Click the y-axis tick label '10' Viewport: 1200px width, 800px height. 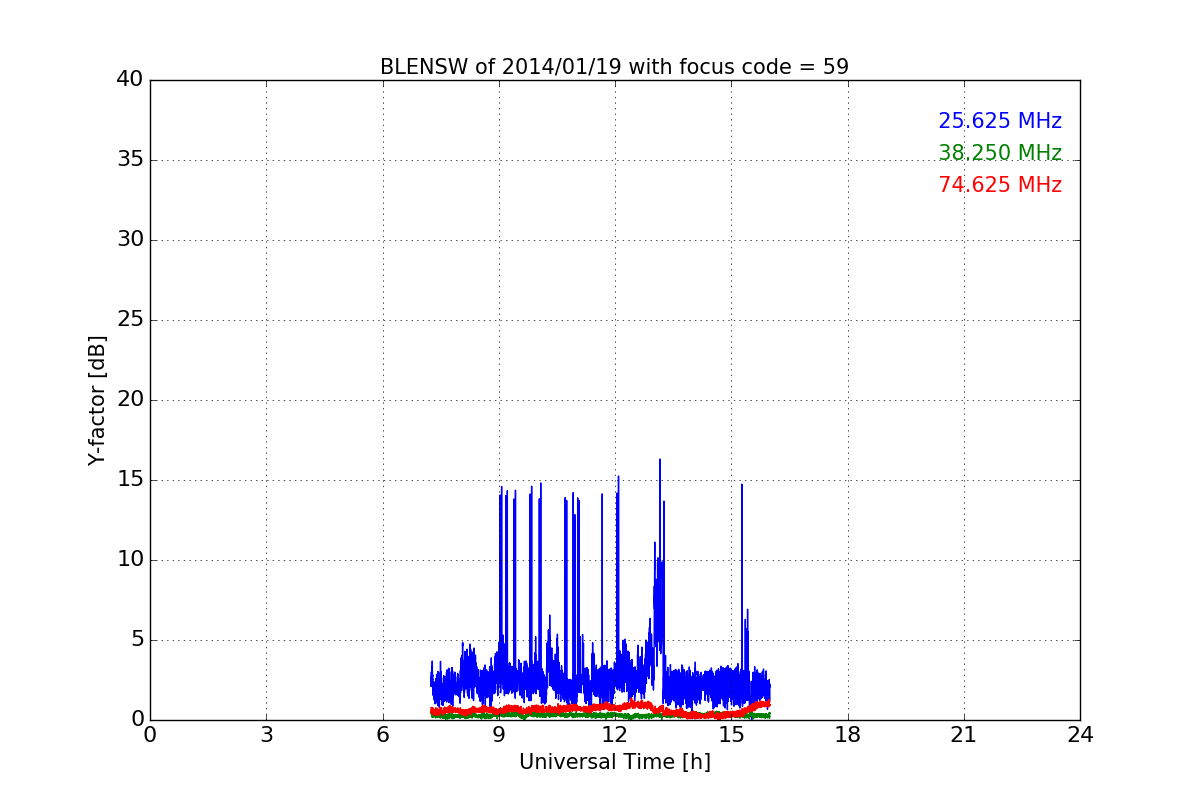[130, 560]
